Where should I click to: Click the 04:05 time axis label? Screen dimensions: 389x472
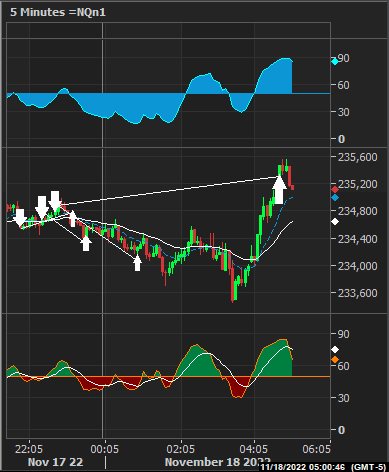click(254, 449)
